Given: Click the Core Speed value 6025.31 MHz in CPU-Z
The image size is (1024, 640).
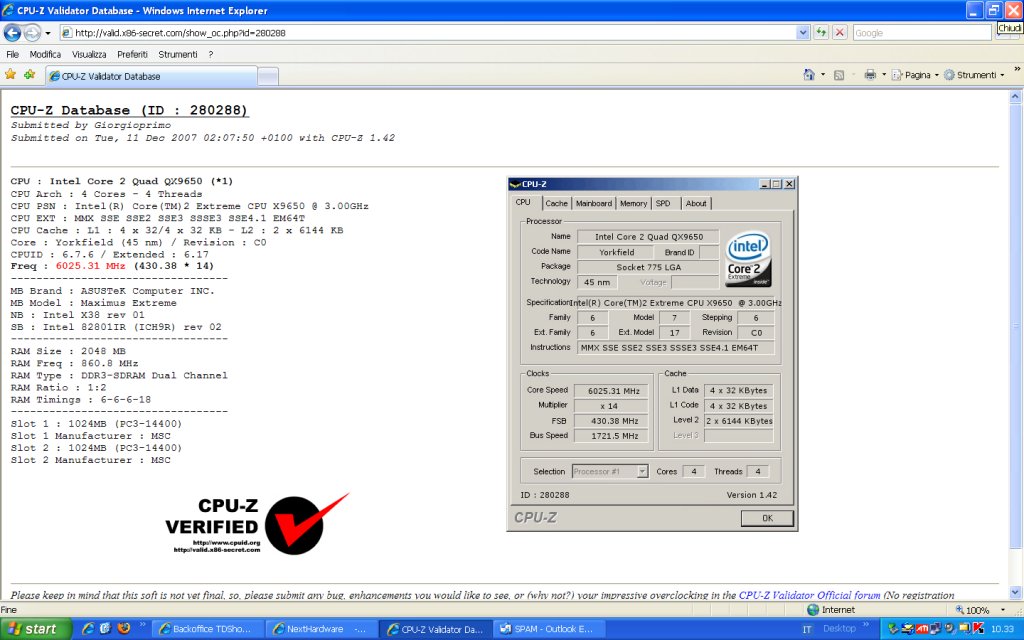Looking at the screenshot, I should tap(613, 391).
